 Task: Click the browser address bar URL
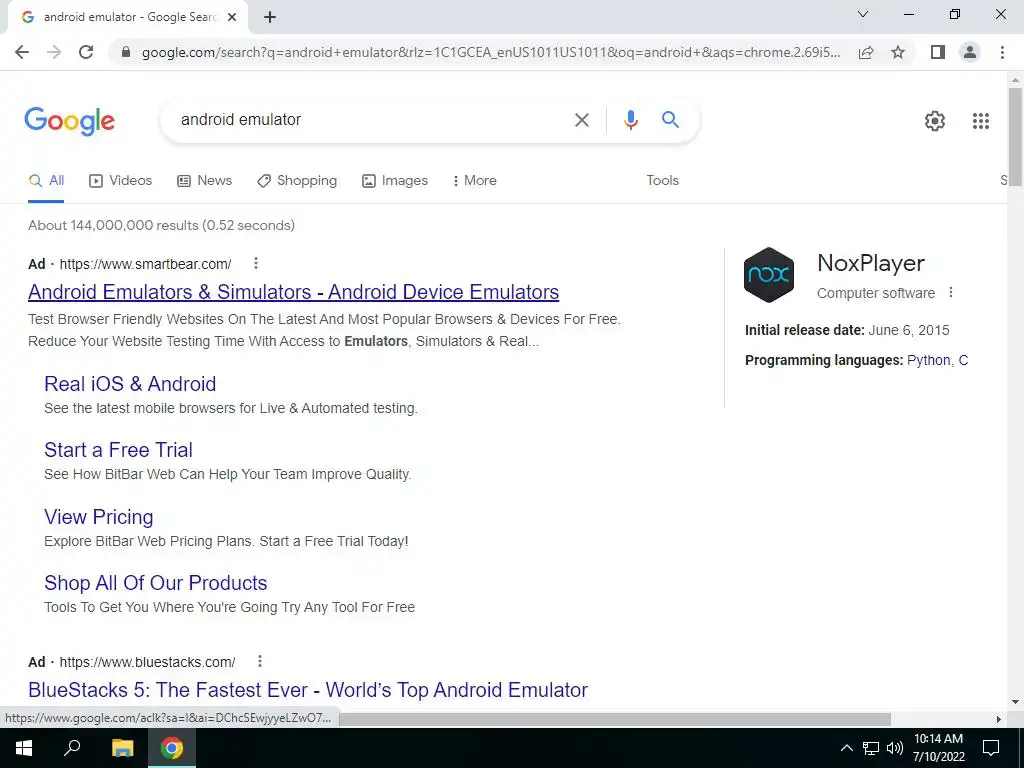tap(491, 52)
